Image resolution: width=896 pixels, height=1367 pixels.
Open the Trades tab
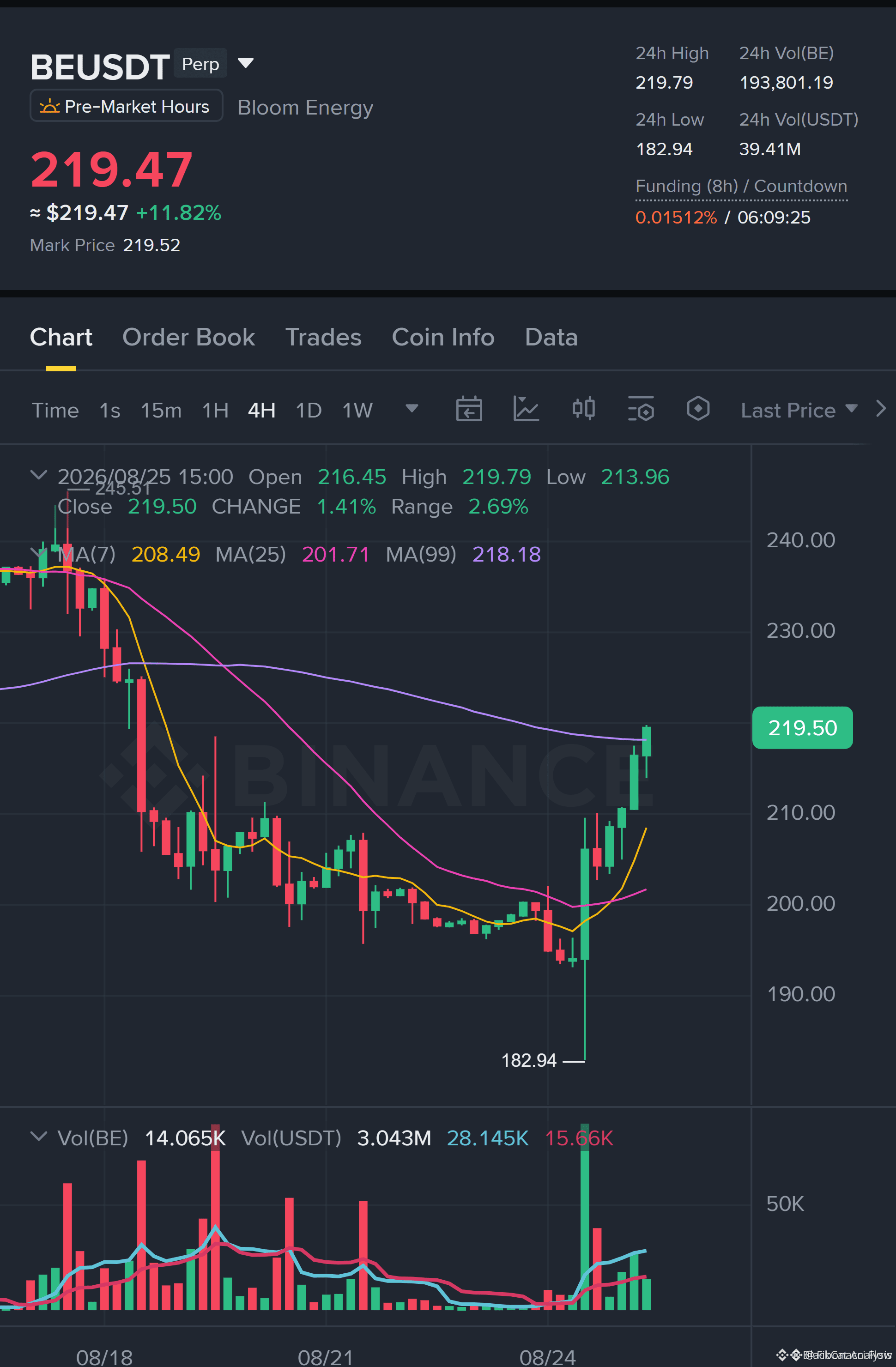coord(323,337)
